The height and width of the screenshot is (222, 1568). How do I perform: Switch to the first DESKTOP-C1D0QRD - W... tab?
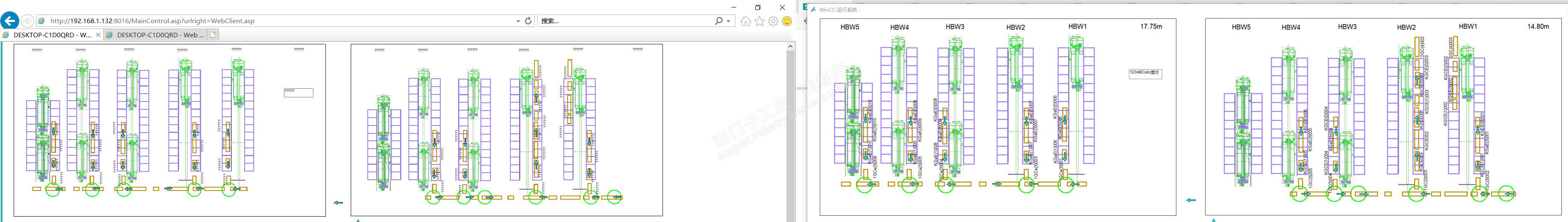[x=51, y=35]
